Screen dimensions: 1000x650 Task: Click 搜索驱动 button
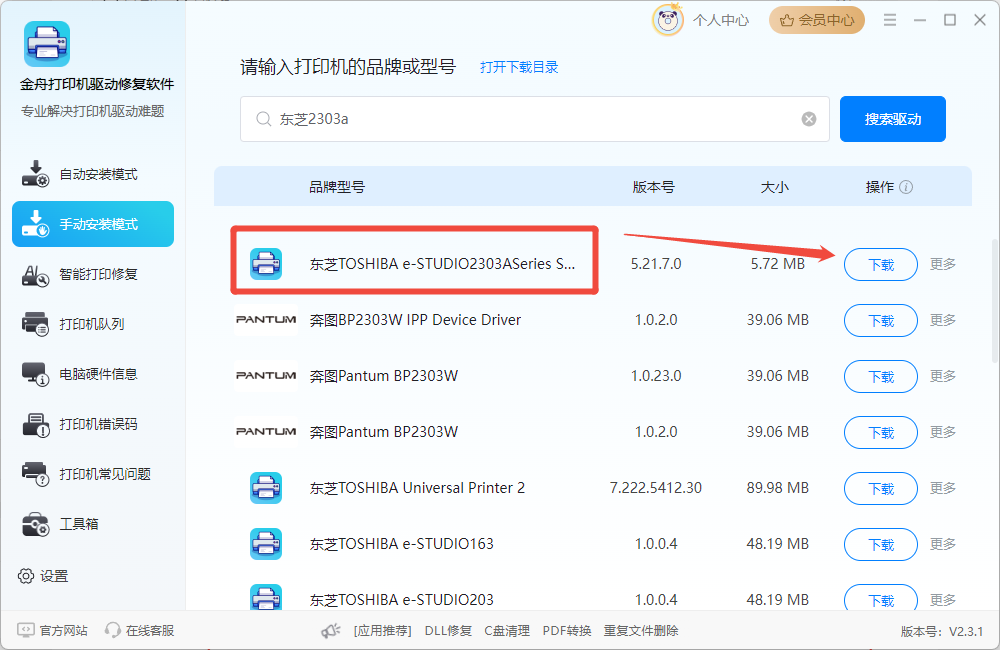[x=892, y=119]
